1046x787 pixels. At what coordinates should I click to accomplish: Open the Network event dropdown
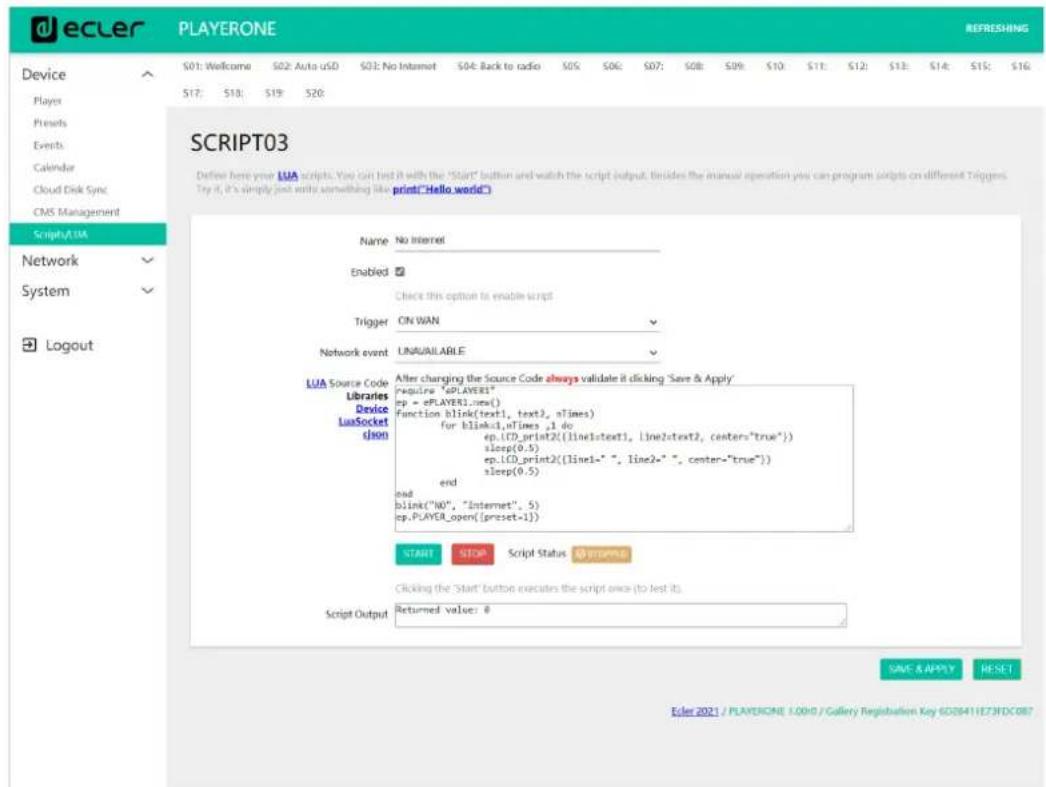click(x=527, y=351)
